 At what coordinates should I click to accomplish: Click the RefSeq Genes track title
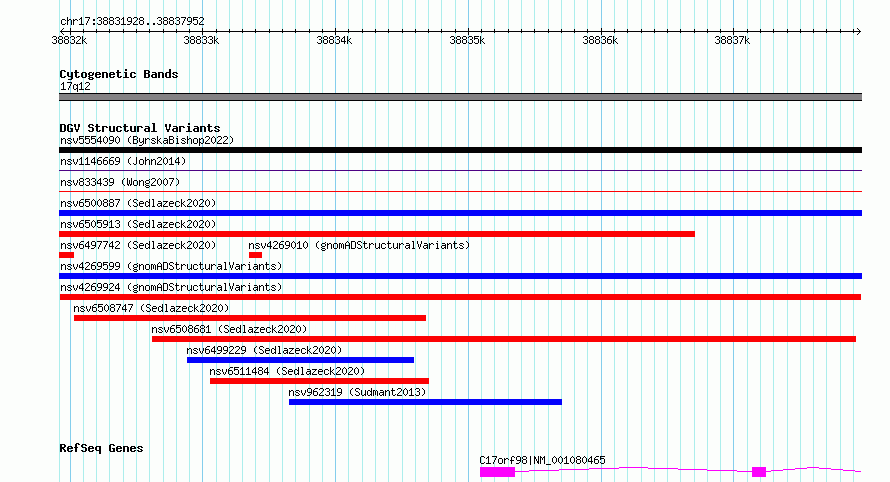tap(101, 448)
